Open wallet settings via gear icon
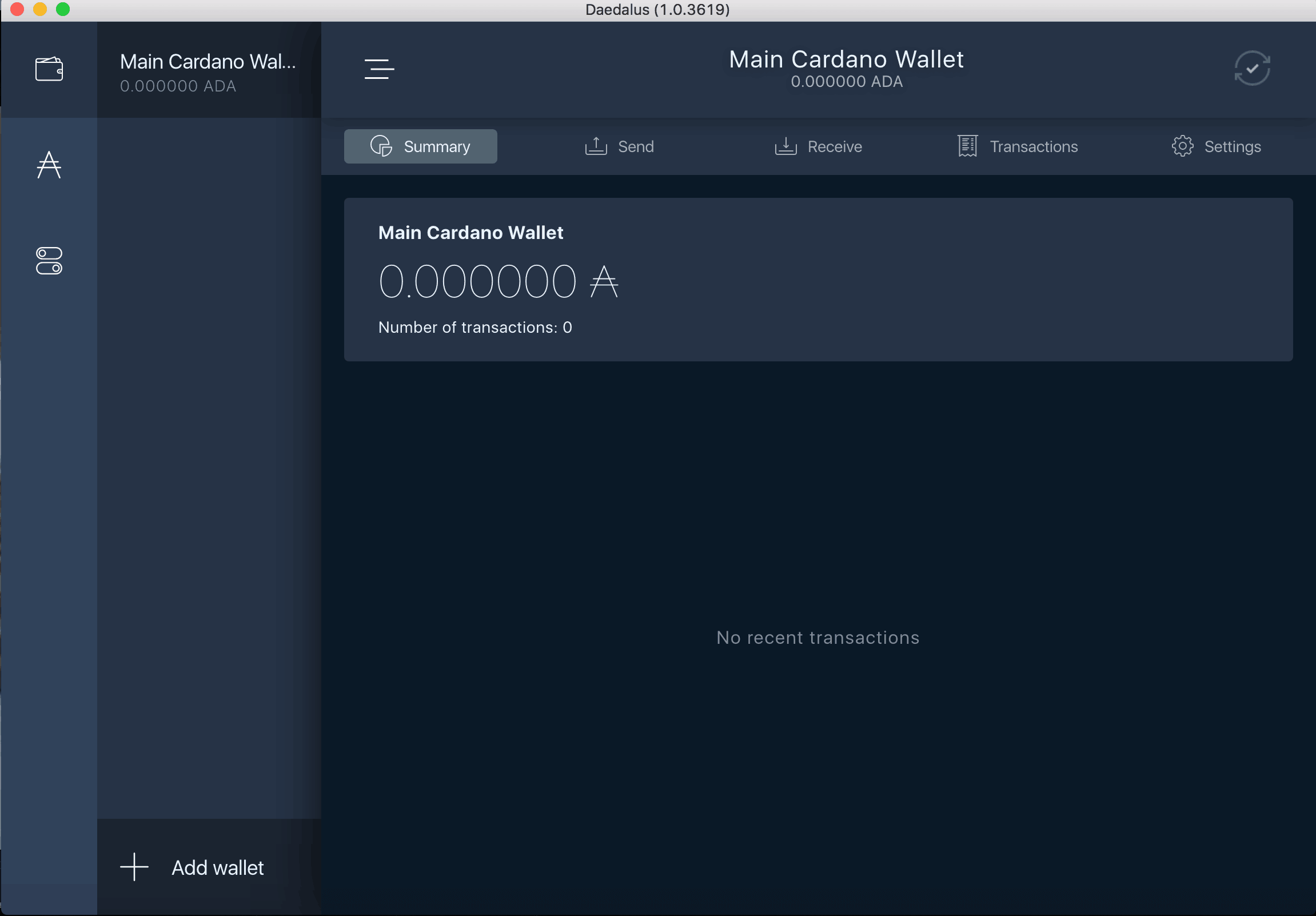Image resolution: width=1316 pixels, height=916 pixels. (x=1183, y=146)
